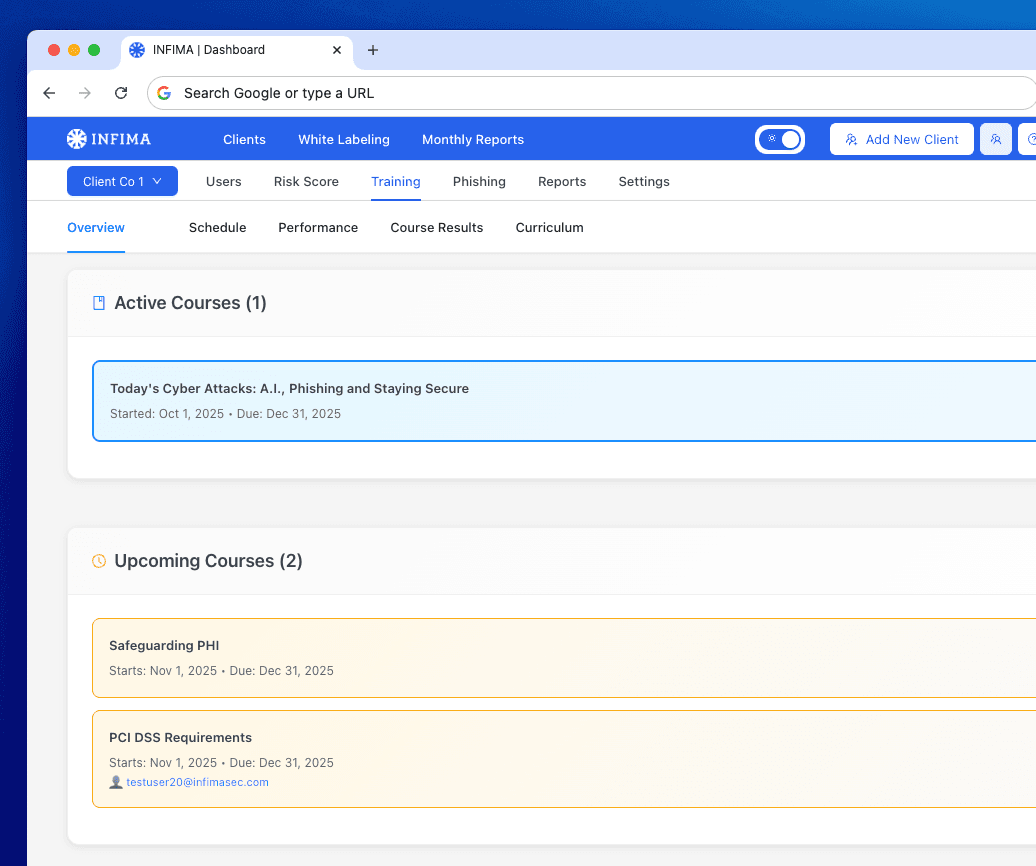
Task: Close the INFIMA Dashboard browser tab
Action: (x=337, y=50)
